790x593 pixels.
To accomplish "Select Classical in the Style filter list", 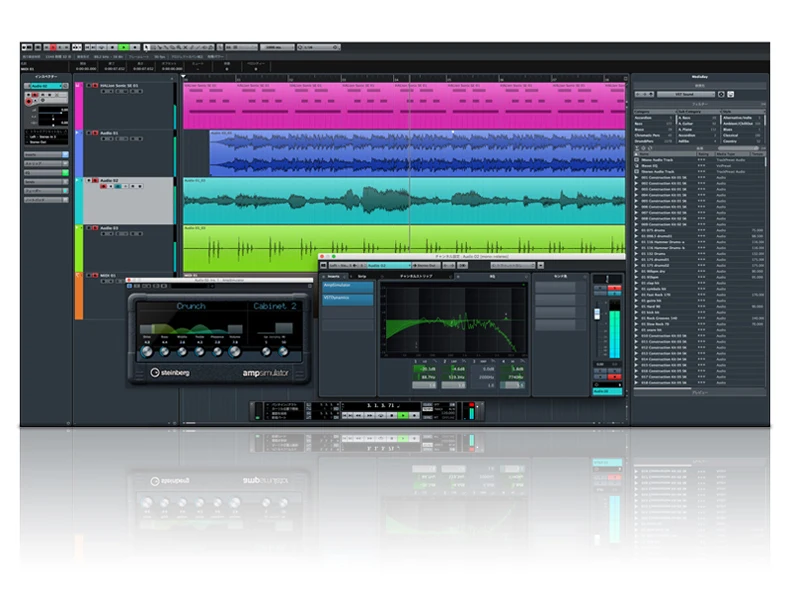I will pos(742,136).
